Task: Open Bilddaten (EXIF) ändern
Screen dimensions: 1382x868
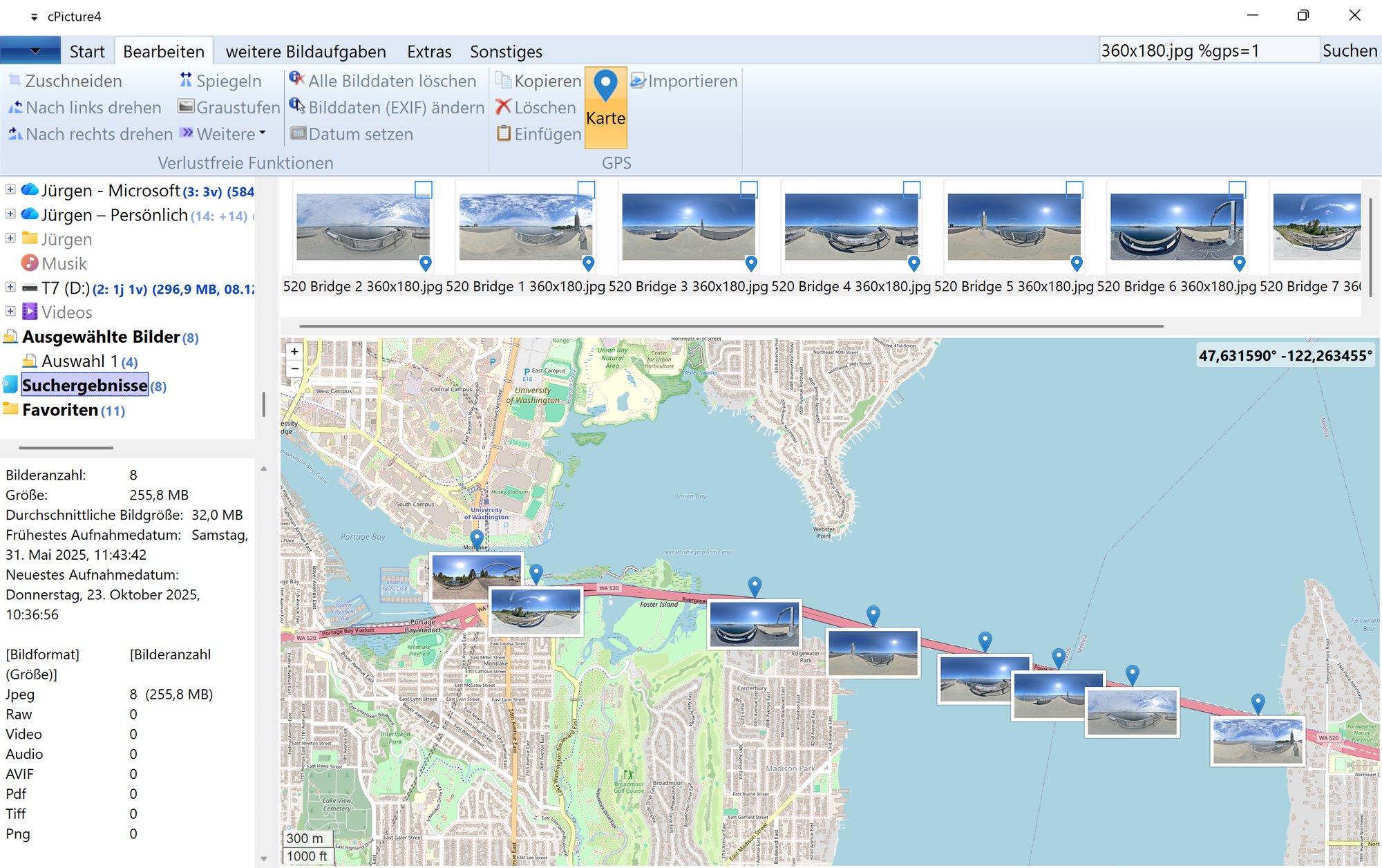Action: pos(387,108)
